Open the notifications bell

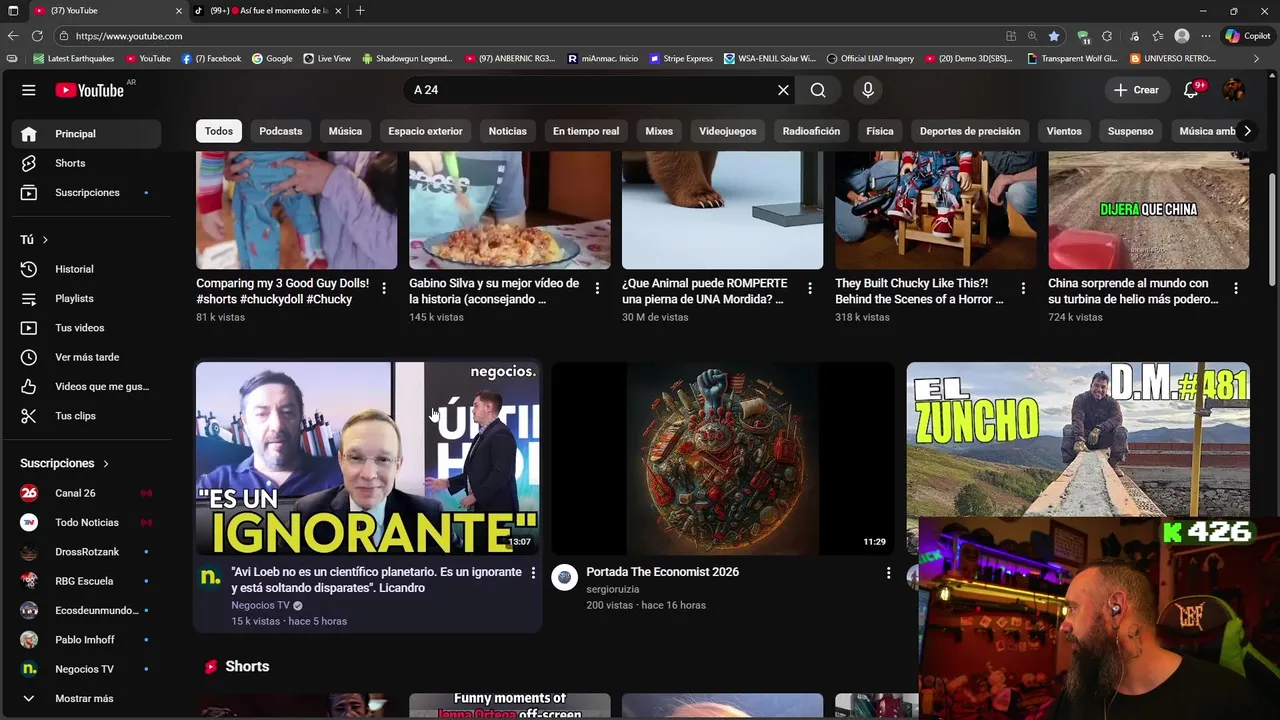(1191, 90)
